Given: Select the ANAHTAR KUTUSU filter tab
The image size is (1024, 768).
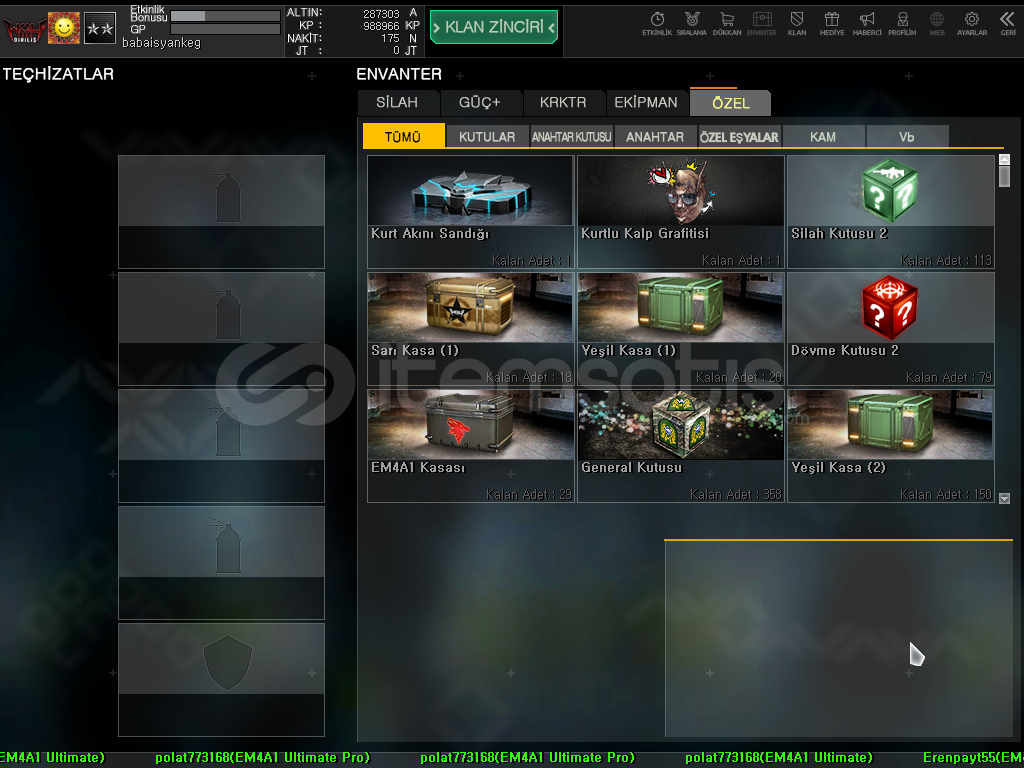Looking at the screenshot, I should coord(571,136).
